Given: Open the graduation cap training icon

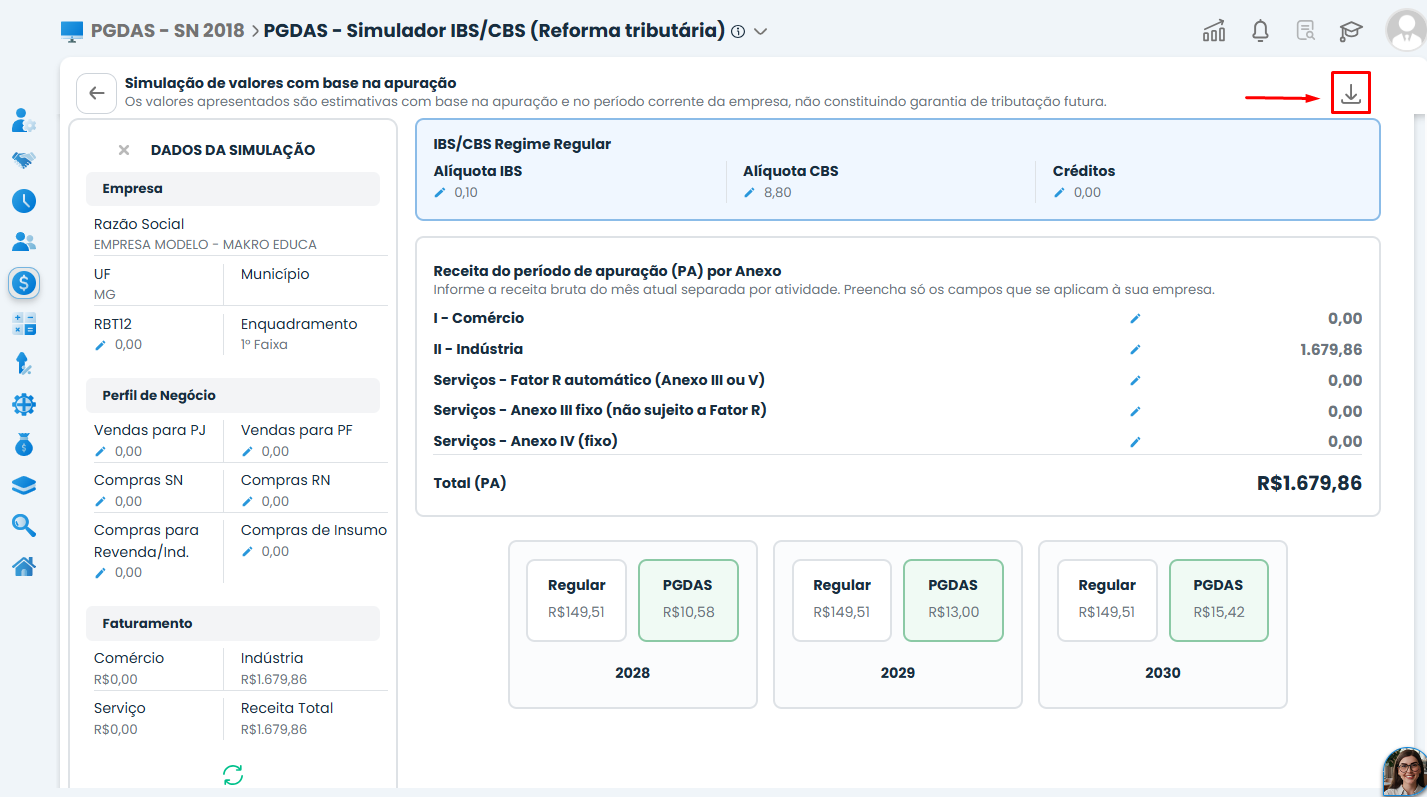Looking at the screenshot, I should [1351, 31].
